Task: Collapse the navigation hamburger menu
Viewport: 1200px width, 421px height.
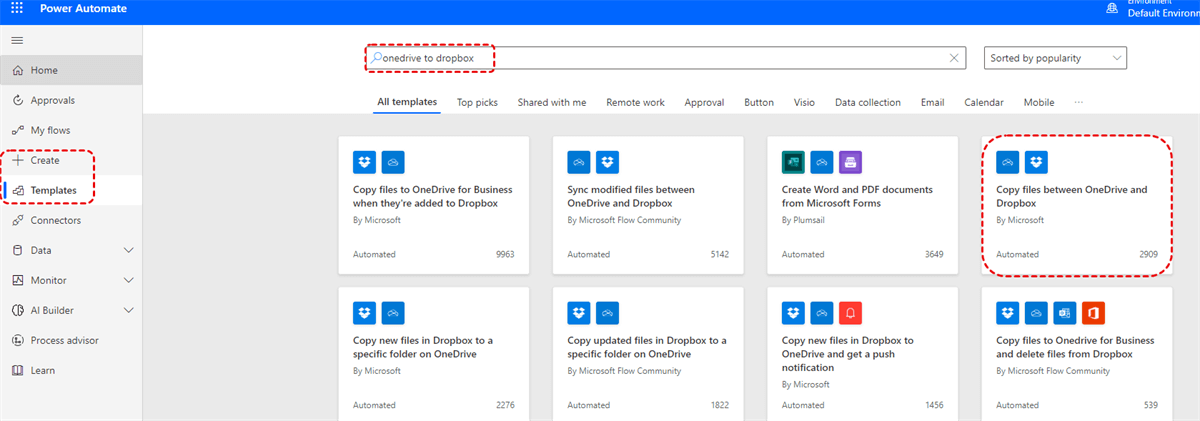Action: pyautogui.click(x=17, y=40)
